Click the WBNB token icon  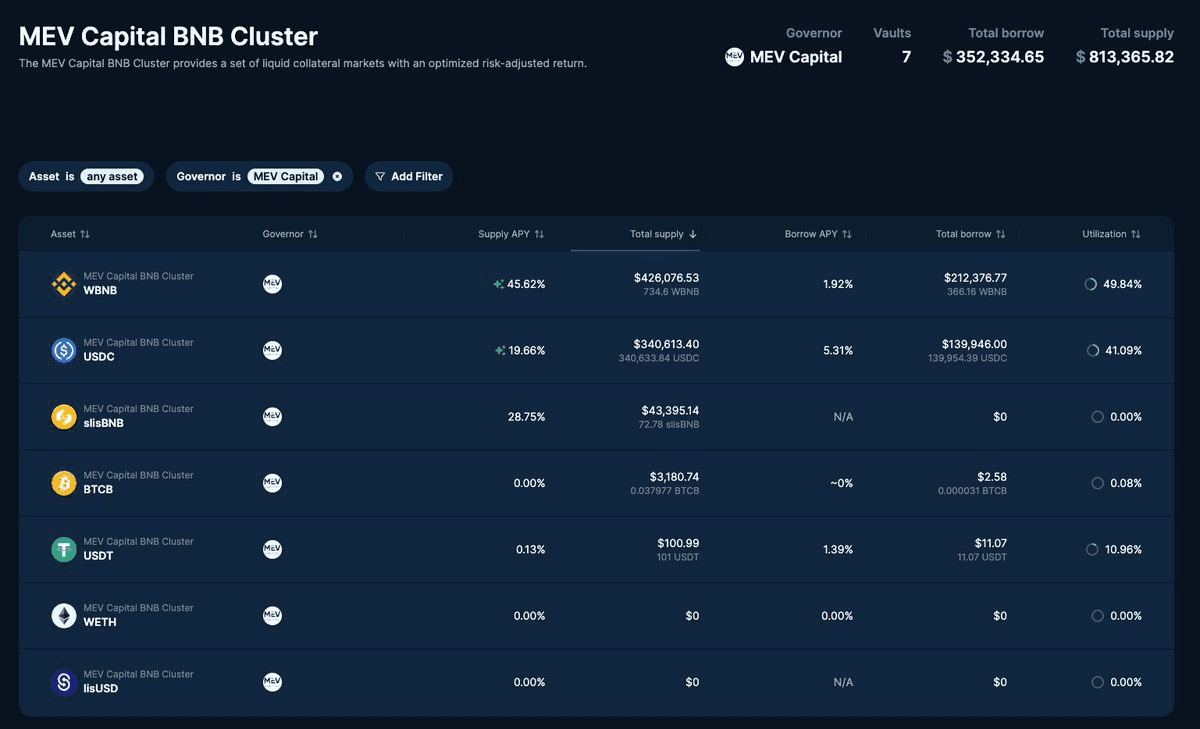[x=63, y=283]
